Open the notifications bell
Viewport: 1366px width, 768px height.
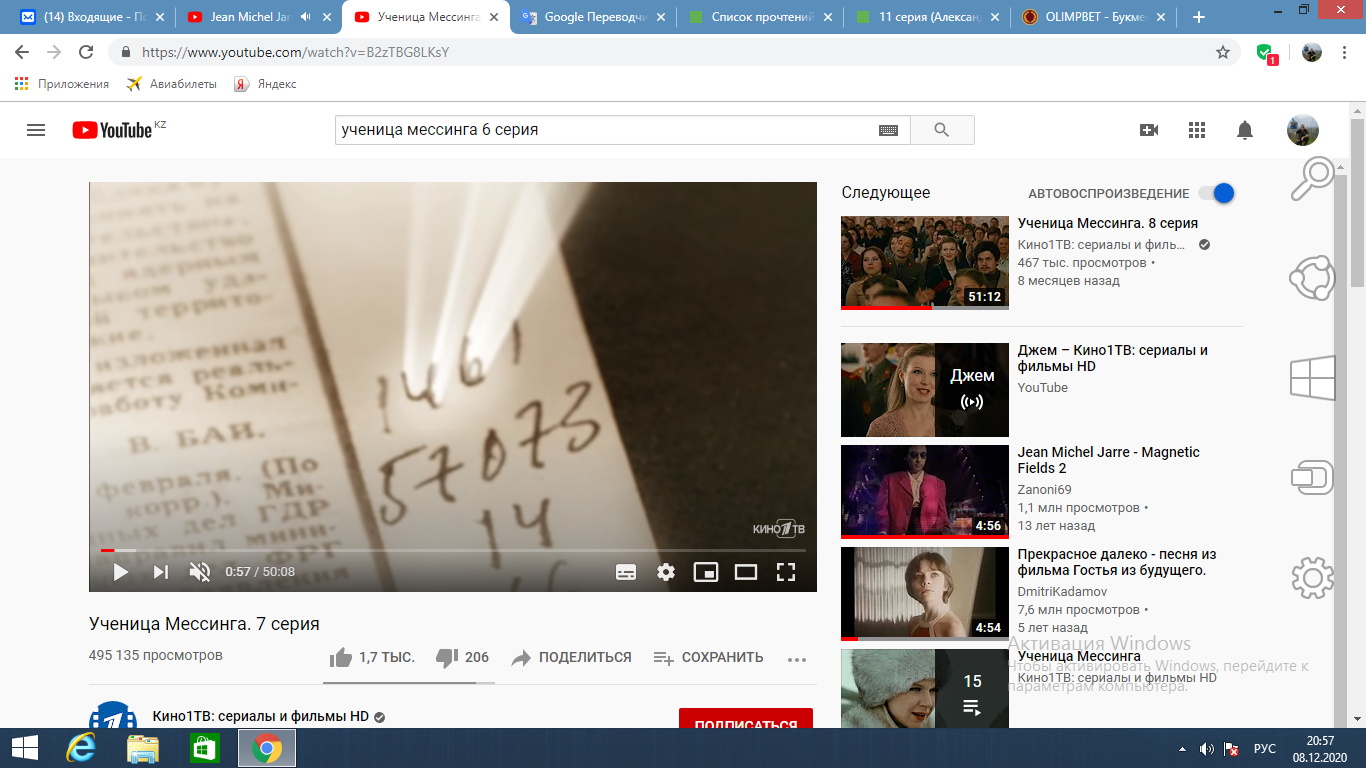click(x=1245, y=130)
